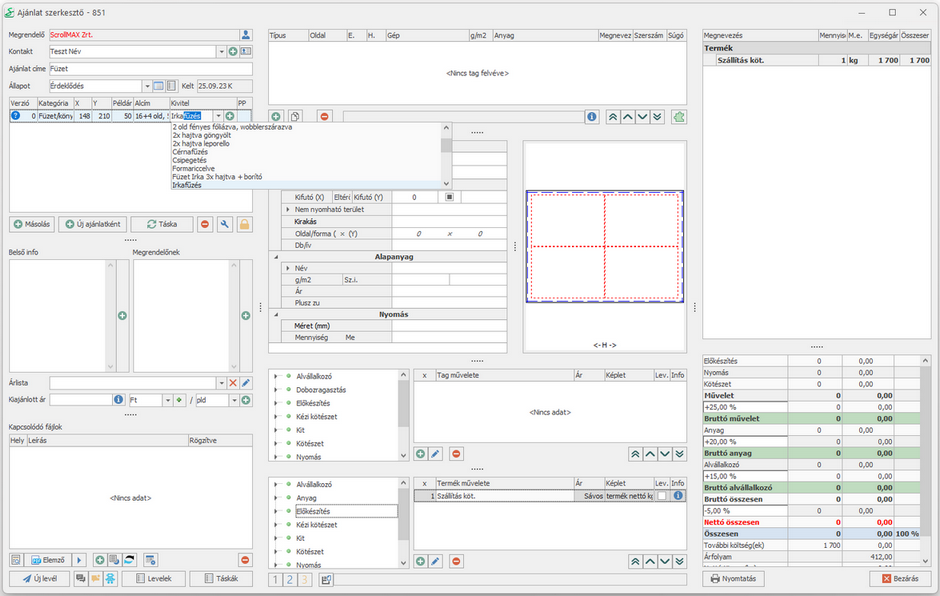This screenshot has height=596, width=940.
Task: Expand Dobozragasztás in the upper operations tree
Action: click(275, 389)
